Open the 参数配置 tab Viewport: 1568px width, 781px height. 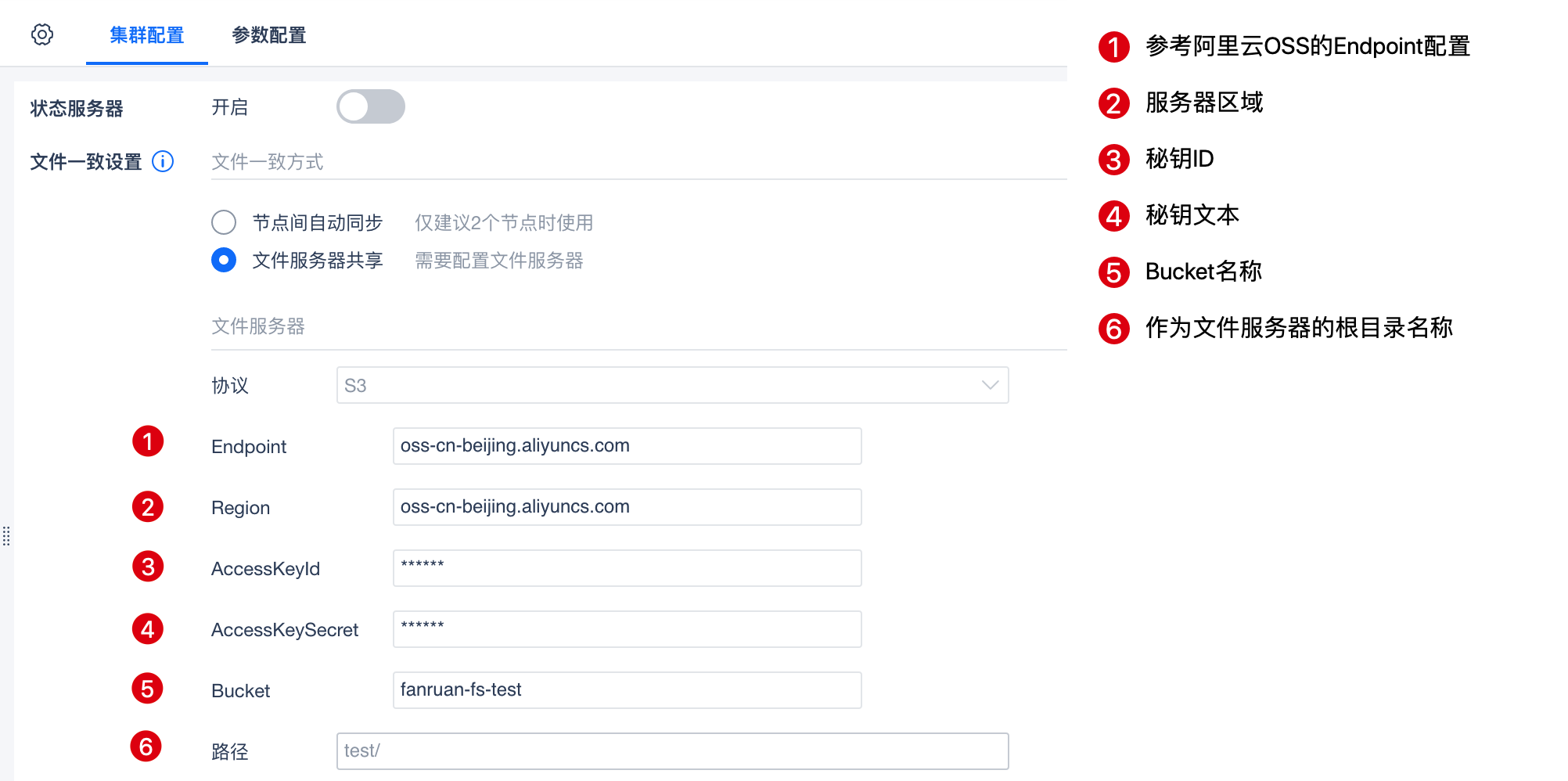269,35
